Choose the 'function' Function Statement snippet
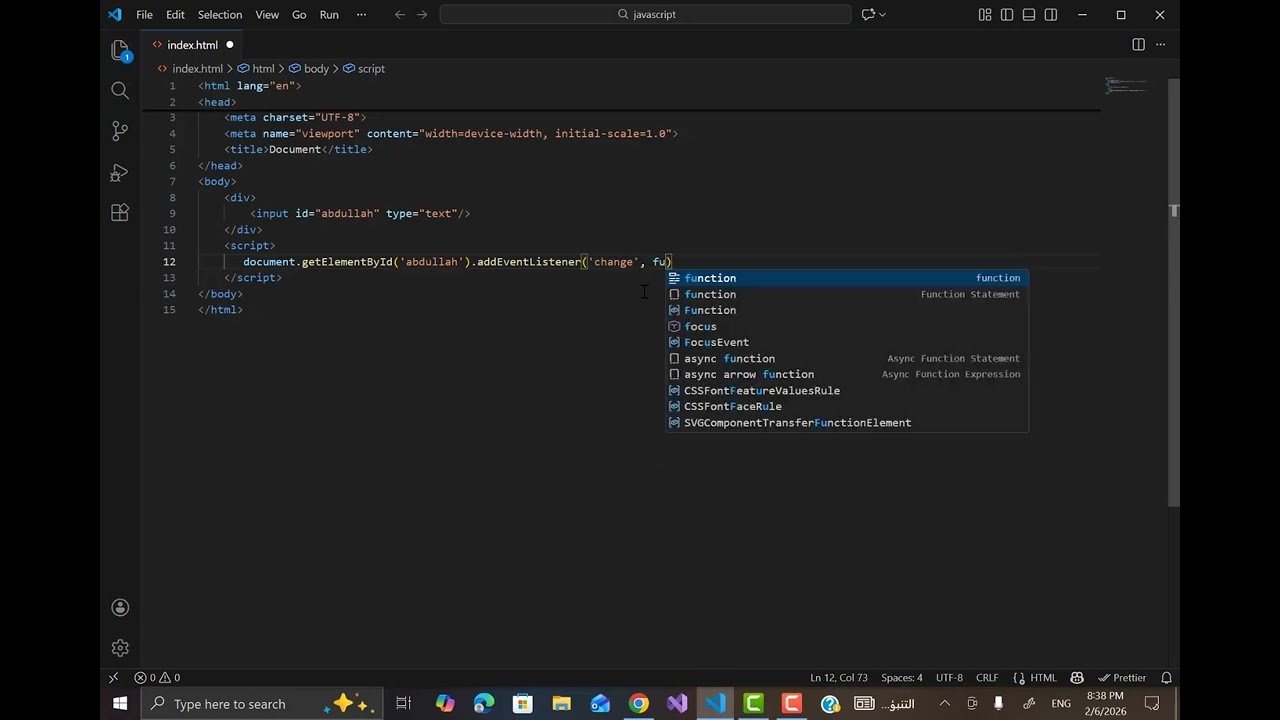 tap(847, 294)
